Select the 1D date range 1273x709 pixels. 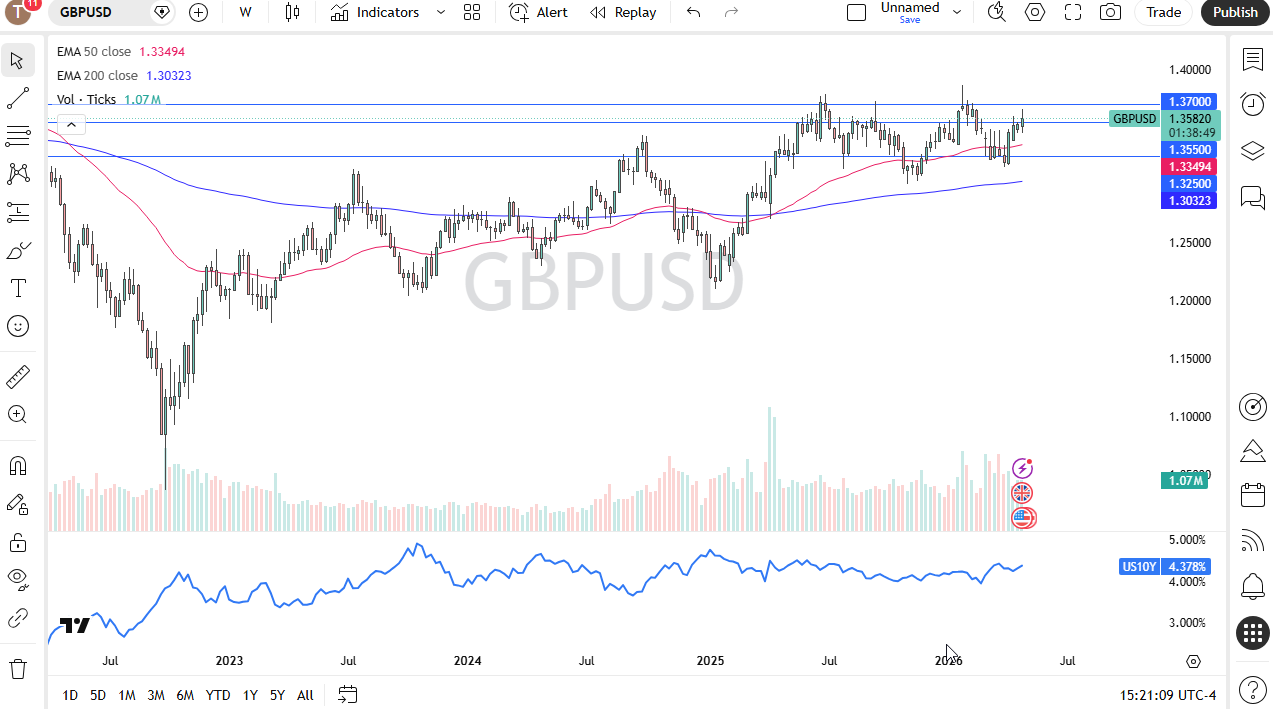[x=70, y=695]
